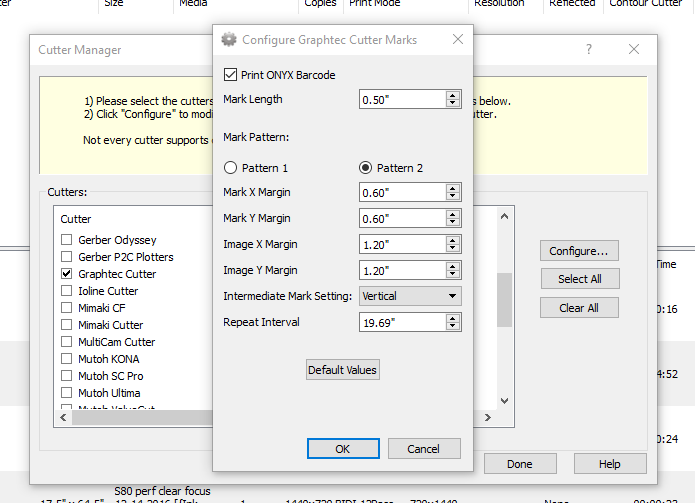Check the Mutoh Ultima checkbox
Image resolution: width=695 pixels, height=503 pixels.
pos(66,393)
